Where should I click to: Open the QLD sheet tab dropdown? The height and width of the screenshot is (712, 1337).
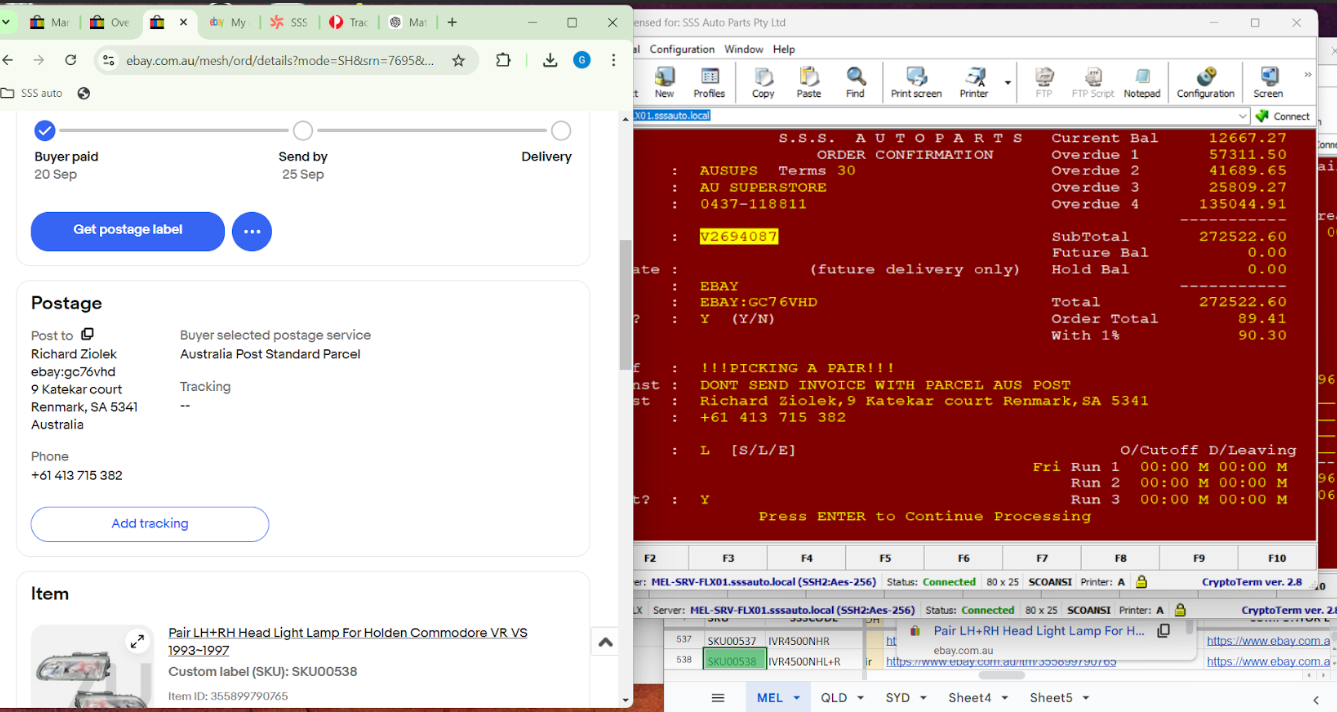pos(859,698)
